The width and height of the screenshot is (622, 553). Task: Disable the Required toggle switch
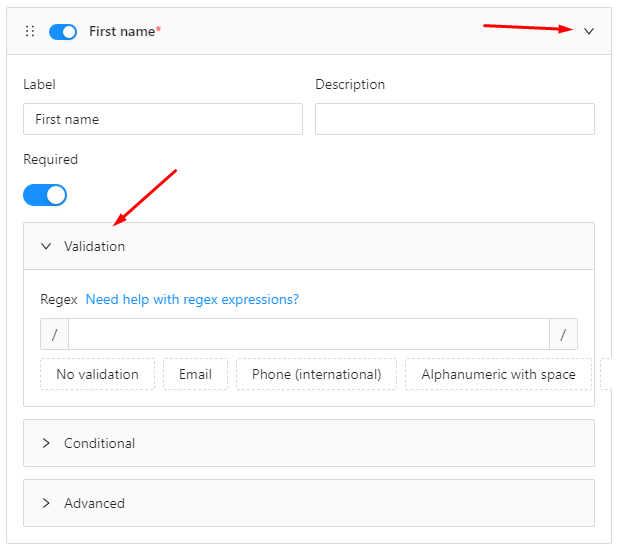point(45,194)
